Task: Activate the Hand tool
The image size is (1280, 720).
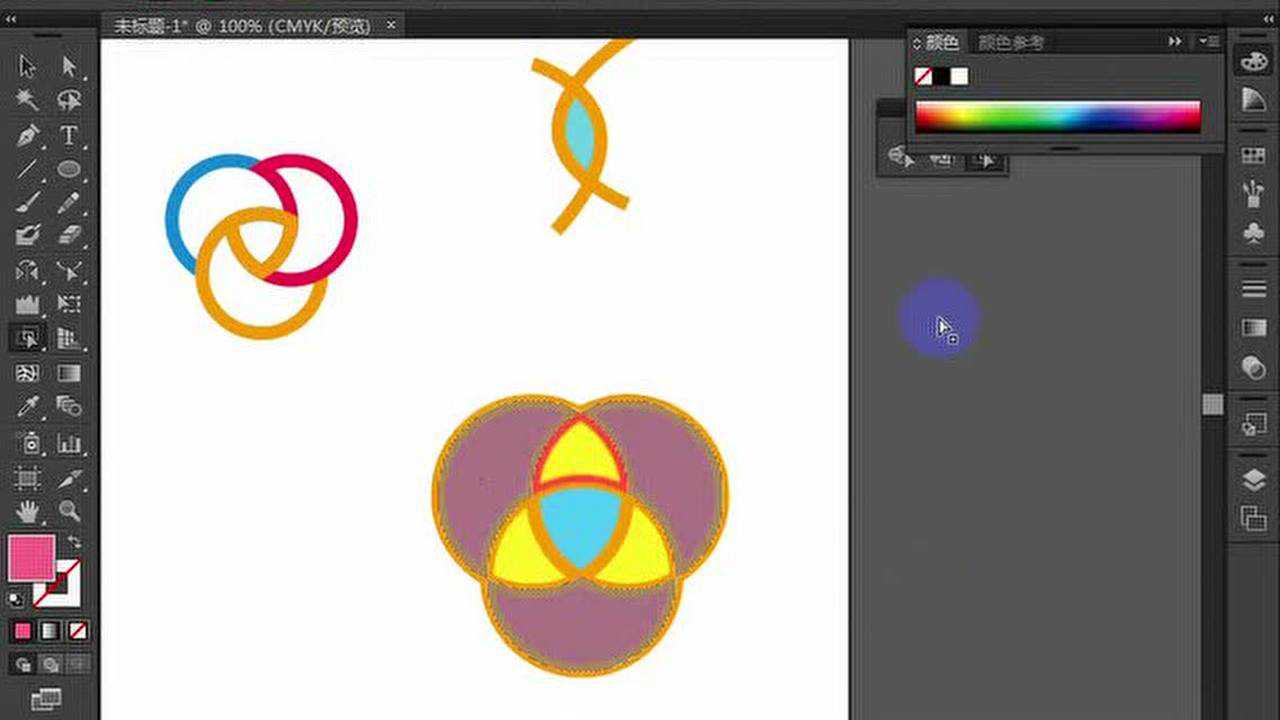Action: coord(27,511)
